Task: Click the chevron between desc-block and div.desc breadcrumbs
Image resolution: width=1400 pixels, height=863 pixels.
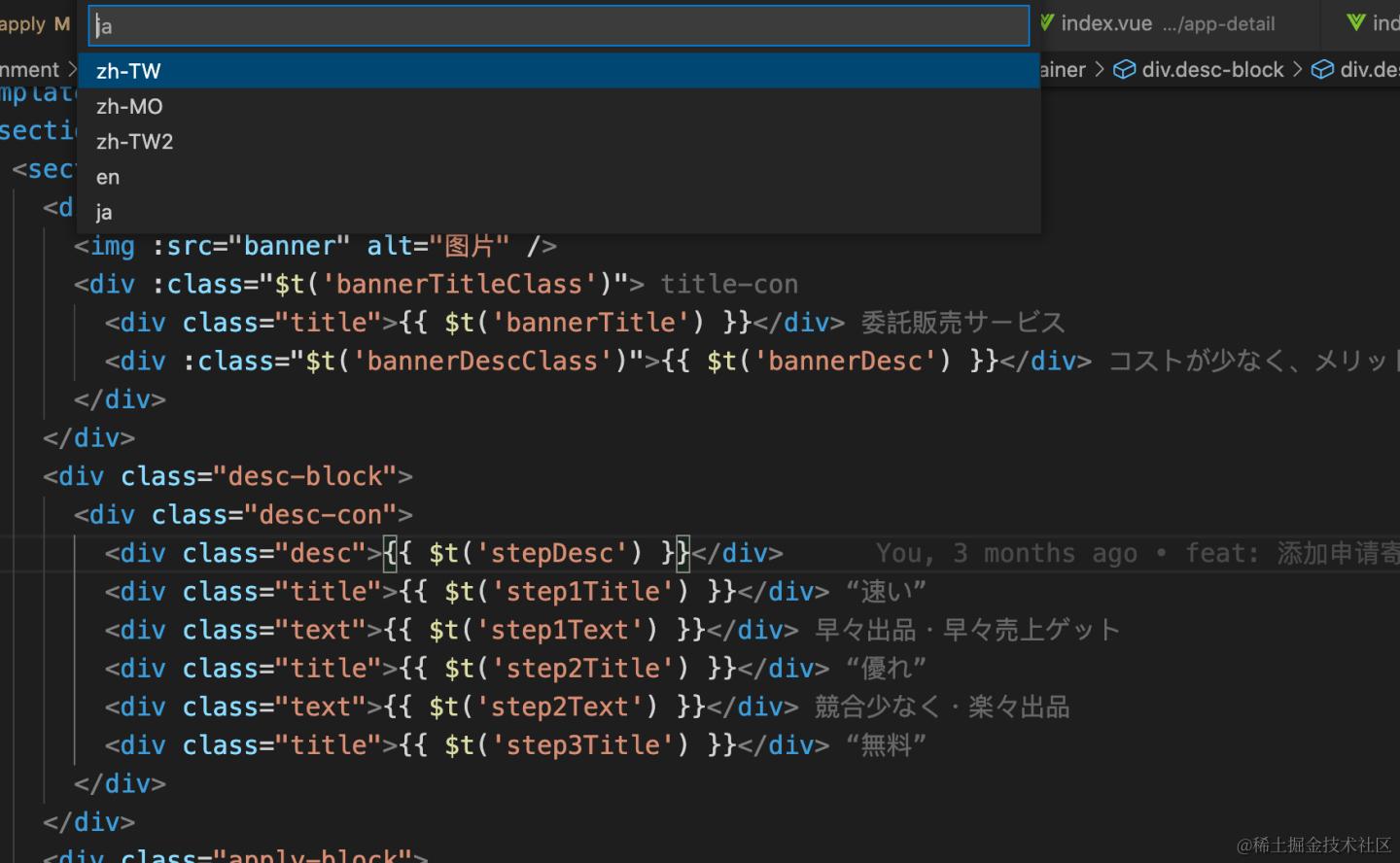Action: [1297, 69]
